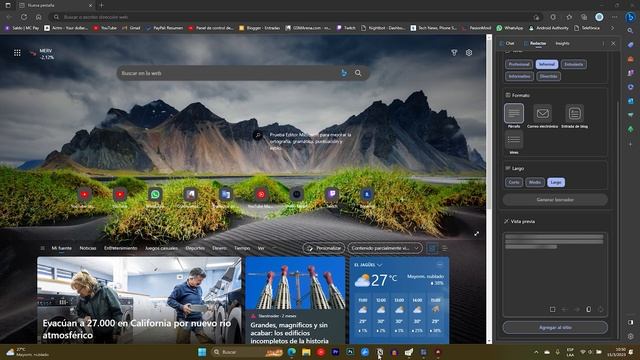Open browser favorites star icon
Screen dimensions: 640x360
(x=569, y=17)
